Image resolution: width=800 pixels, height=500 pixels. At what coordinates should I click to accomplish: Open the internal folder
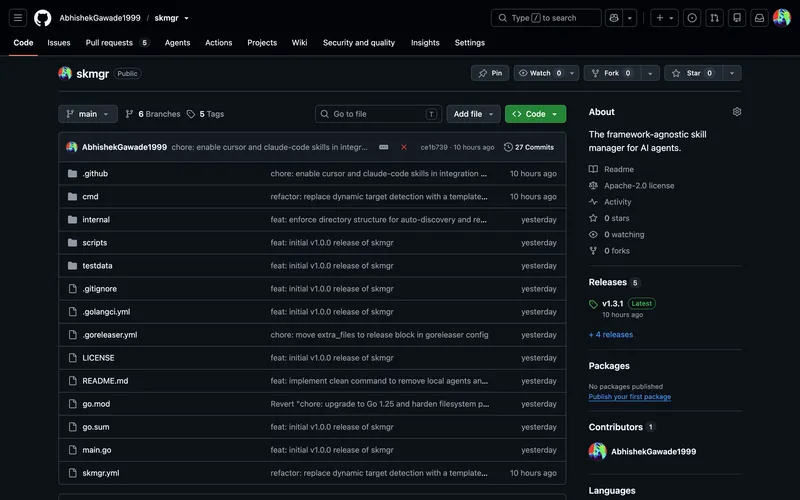[96, 219]
